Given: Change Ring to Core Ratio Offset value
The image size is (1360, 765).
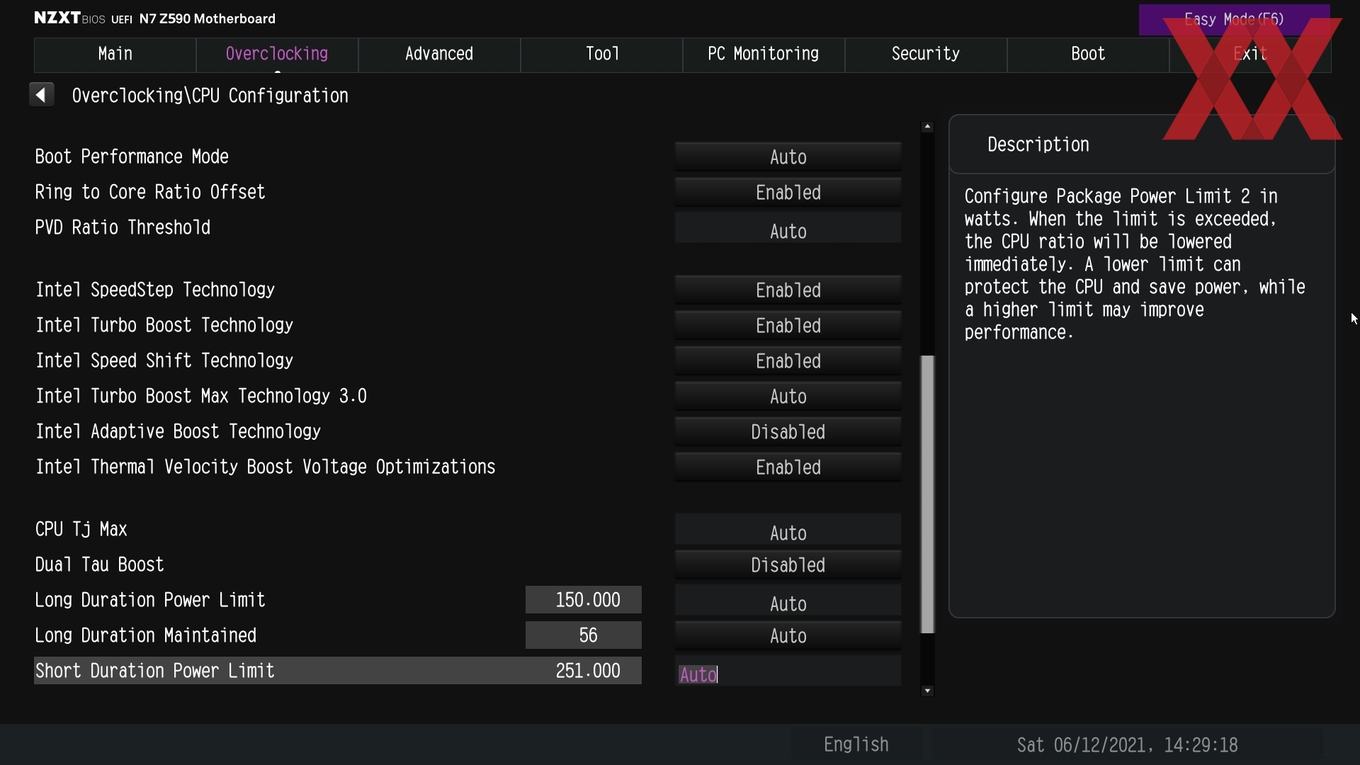Looking at the screenshot, I should [788, 192].
